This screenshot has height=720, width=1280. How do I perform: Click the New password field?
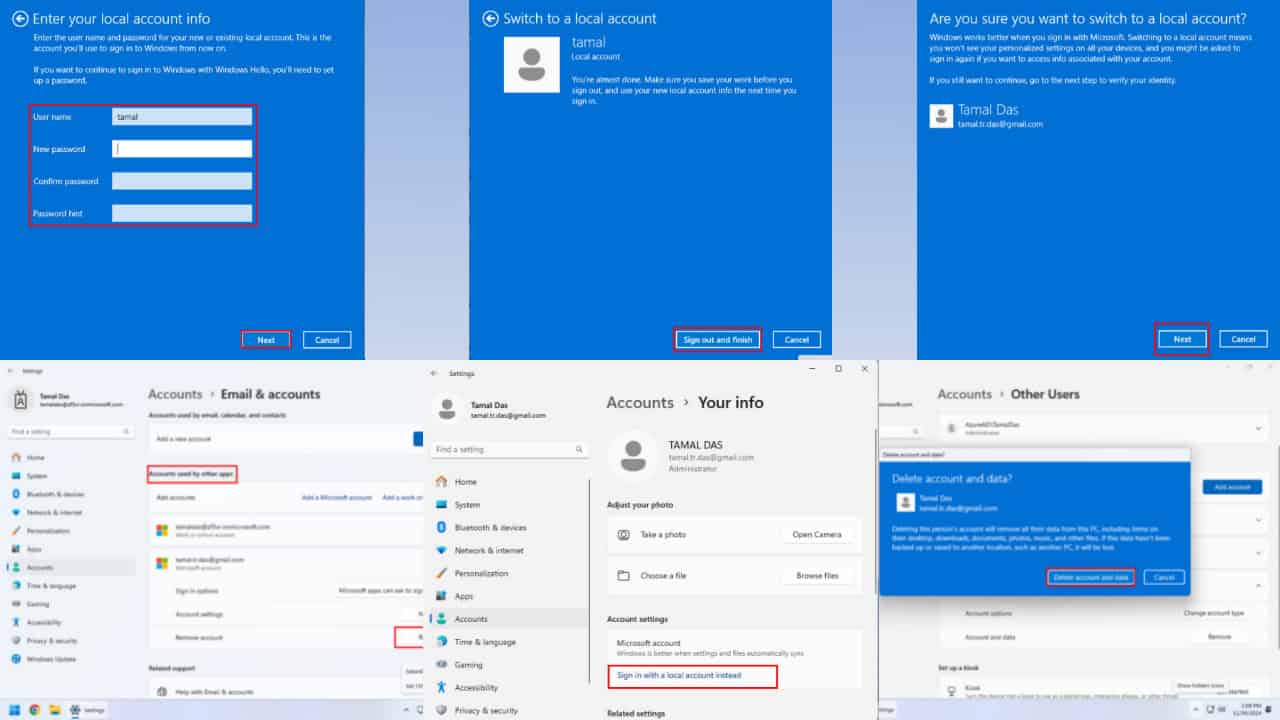[x=182, y=149]
